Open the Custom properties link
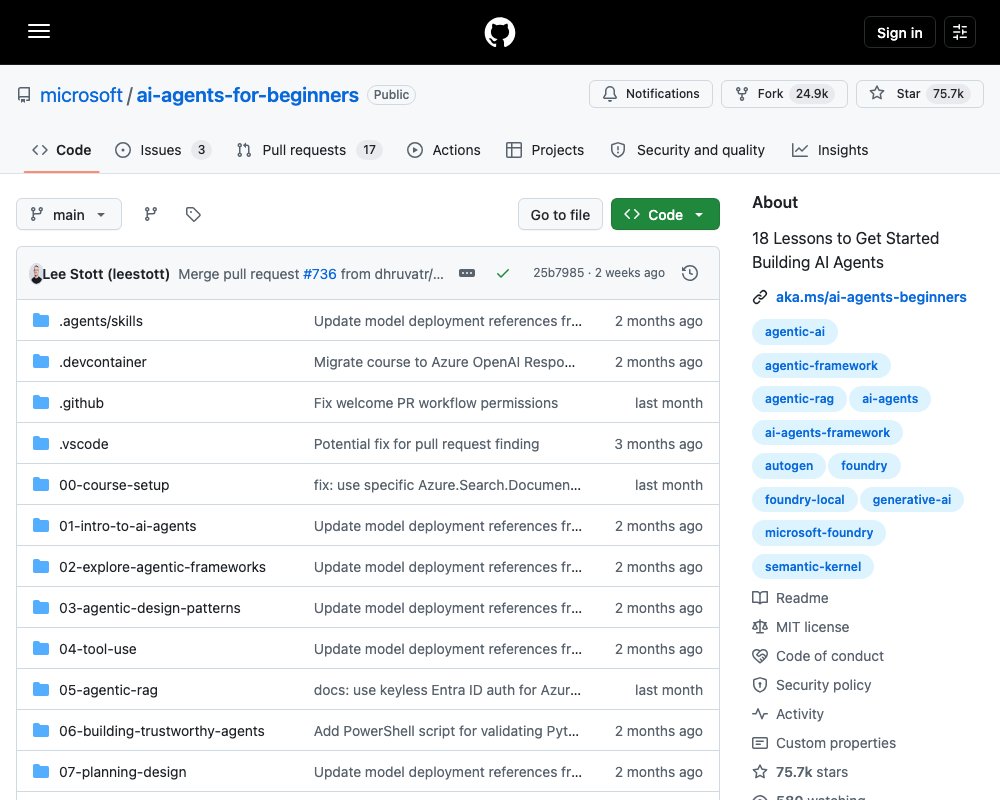 click(x=824, y=743)
